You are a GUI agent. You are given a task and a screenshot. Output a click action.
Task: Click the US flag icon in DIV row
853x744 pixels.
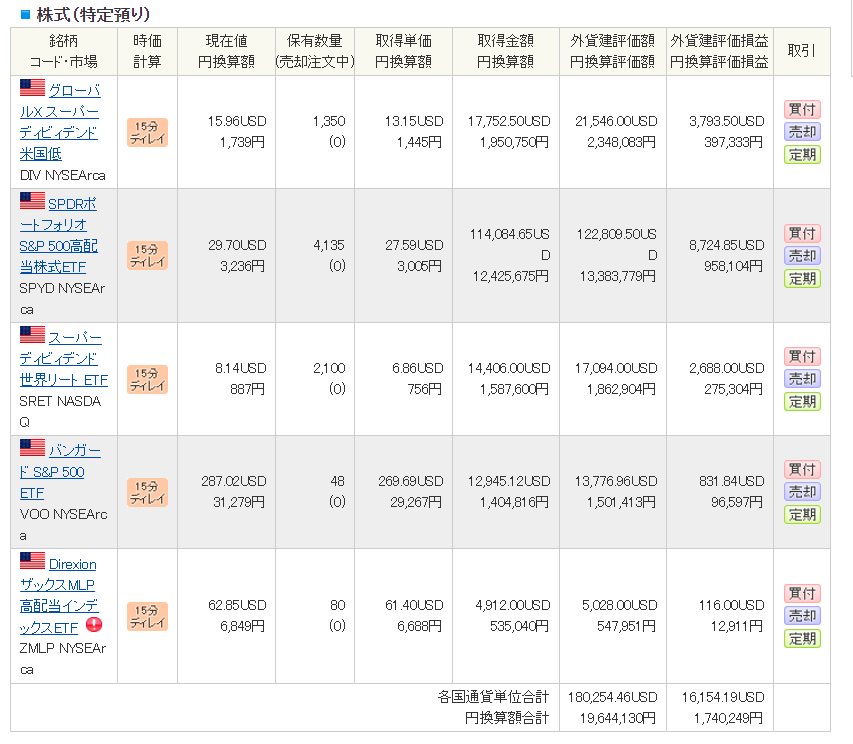pos(32,88)
